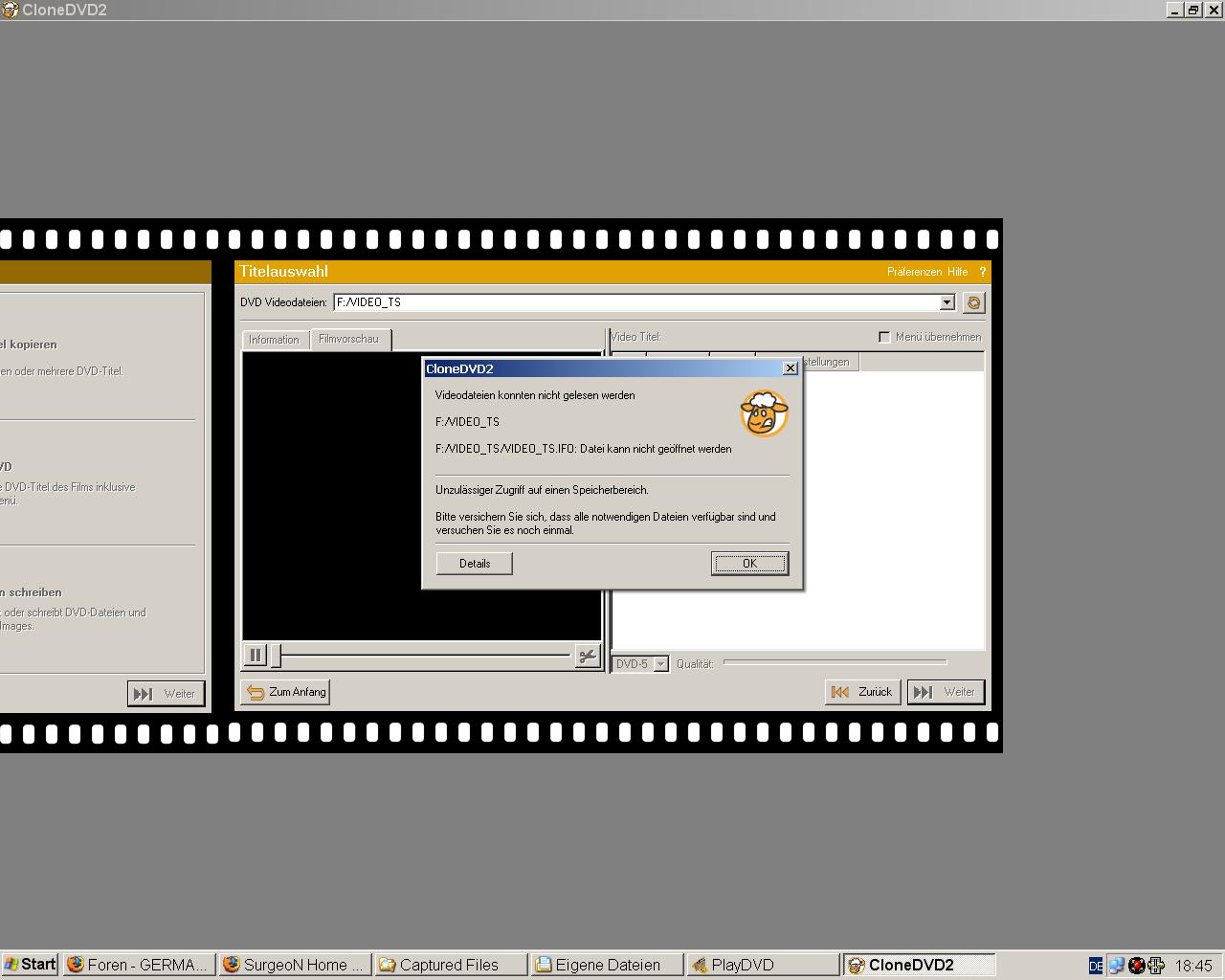Screen dimensions: 1225x980
Task: Click the partially hidden 'stellungen' column header
Action: [x=825, y=362]
